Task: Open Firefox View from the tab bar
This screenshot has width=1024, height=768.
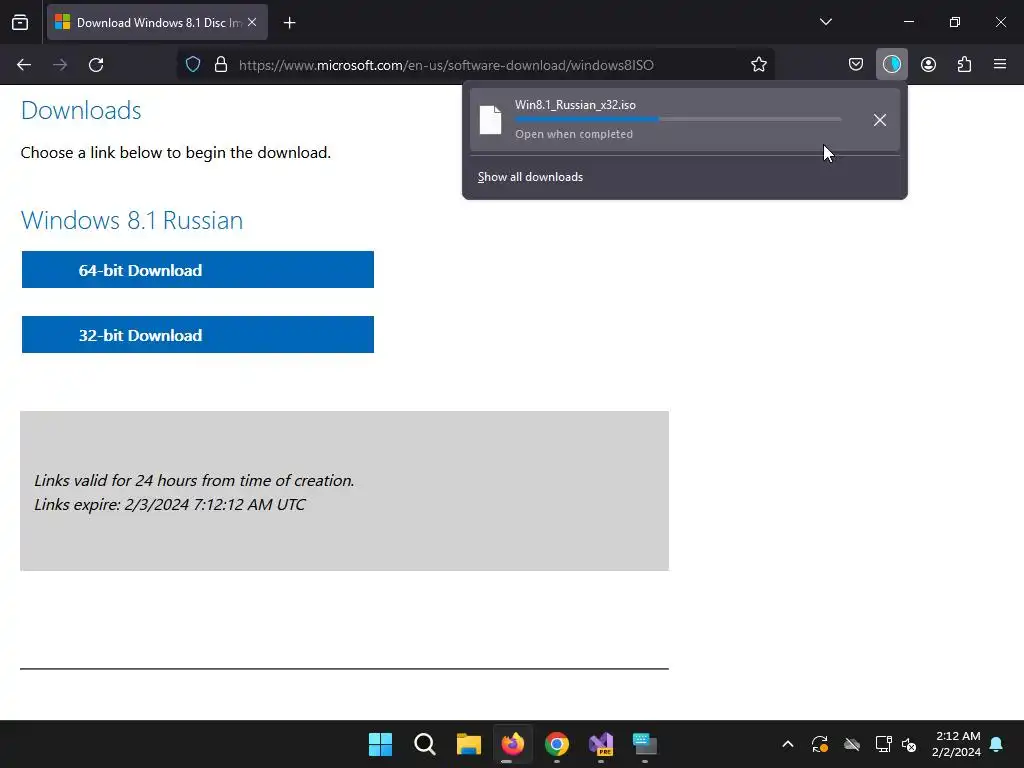Action: (x=20, y=22)
